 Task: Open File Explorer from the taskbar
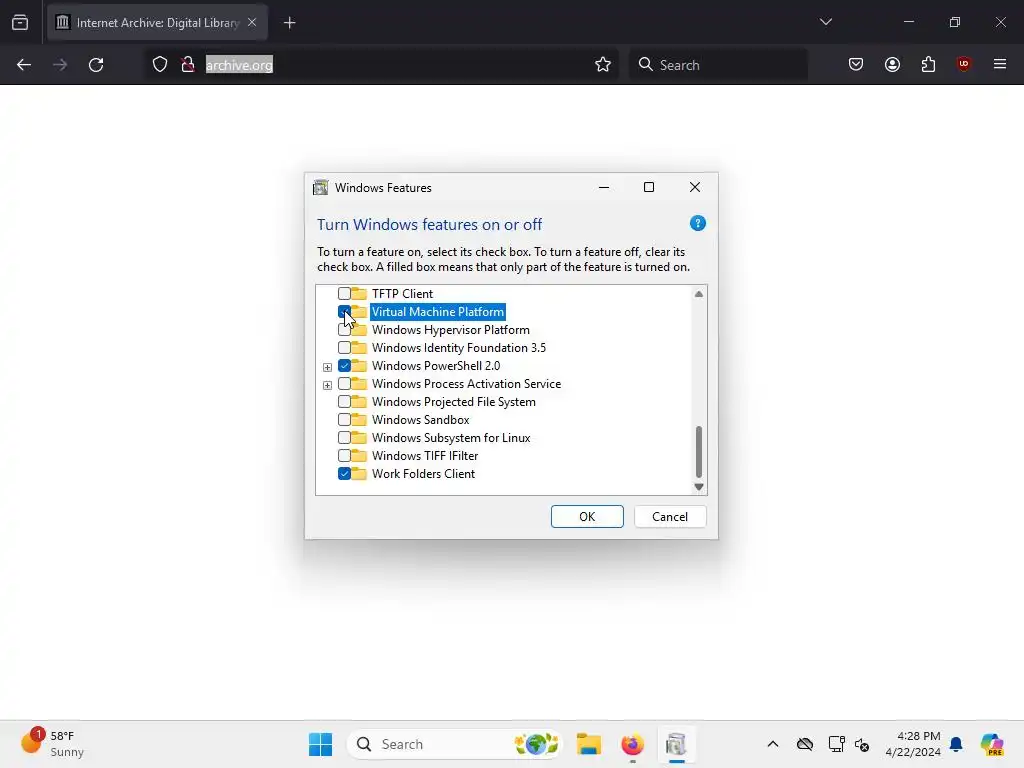589,744
